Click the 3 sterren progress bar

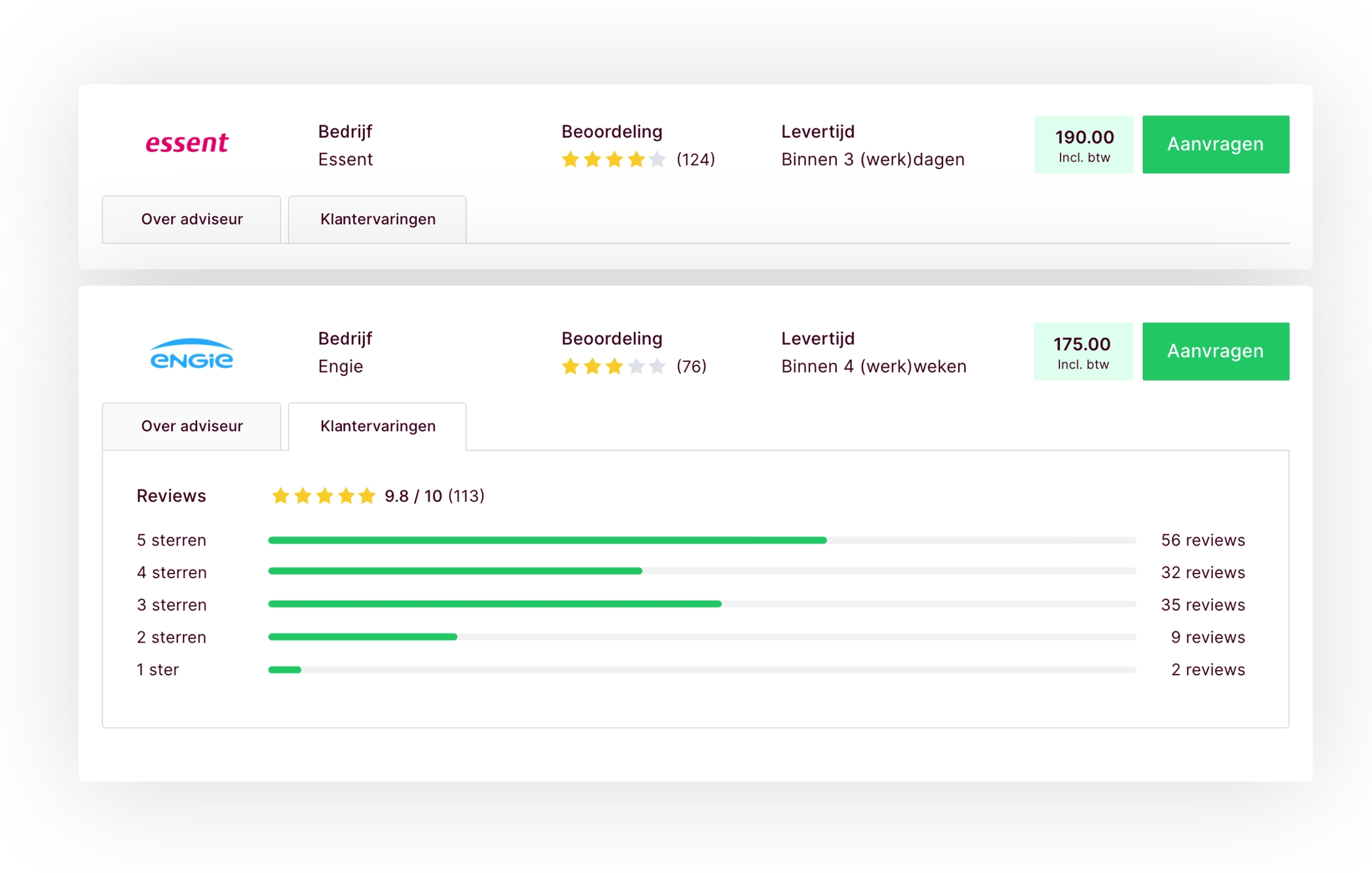click(702, 604)
